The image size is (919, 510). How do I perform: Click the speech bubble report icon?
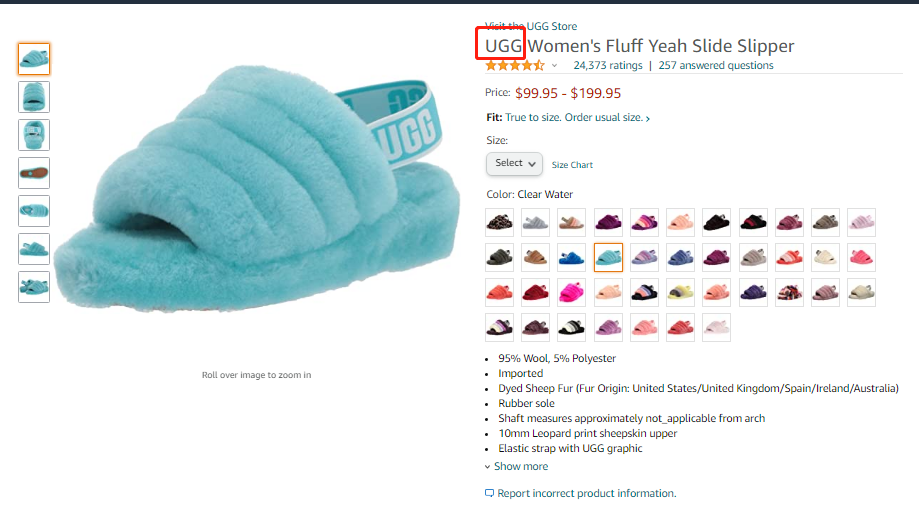click(489, 493)
